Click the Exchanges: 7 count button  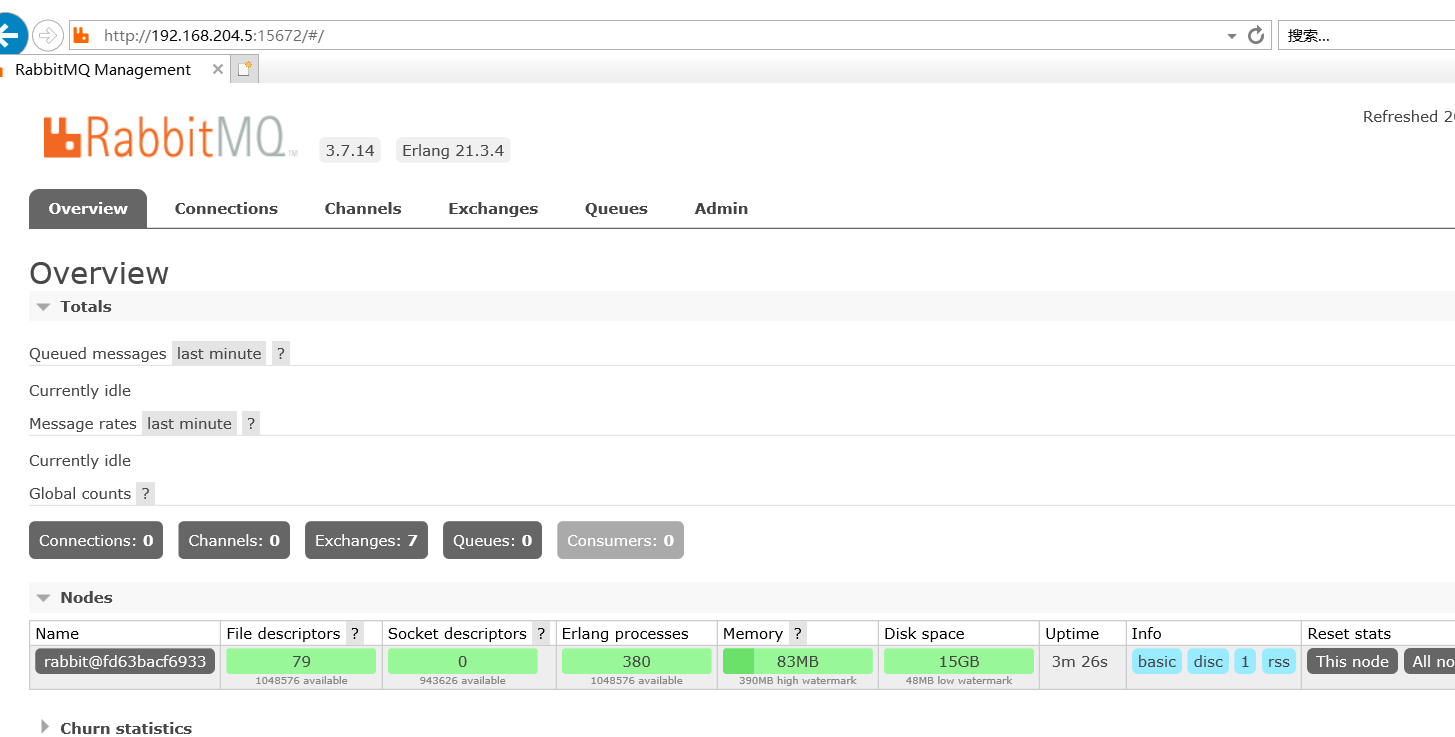coord(366,540)
